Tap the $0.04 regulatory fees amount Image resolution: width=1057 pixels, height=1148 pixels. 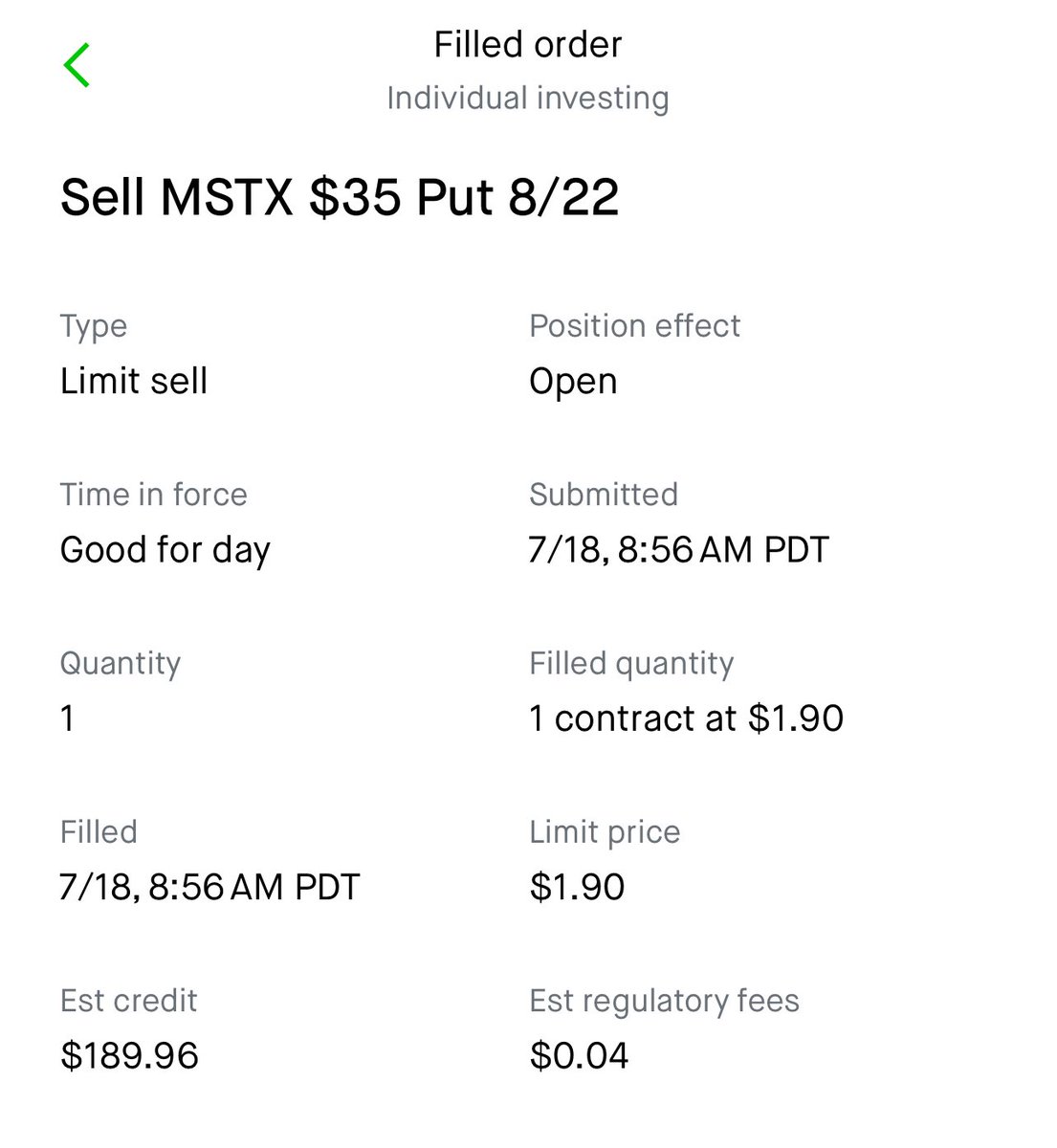point(579,1056)
